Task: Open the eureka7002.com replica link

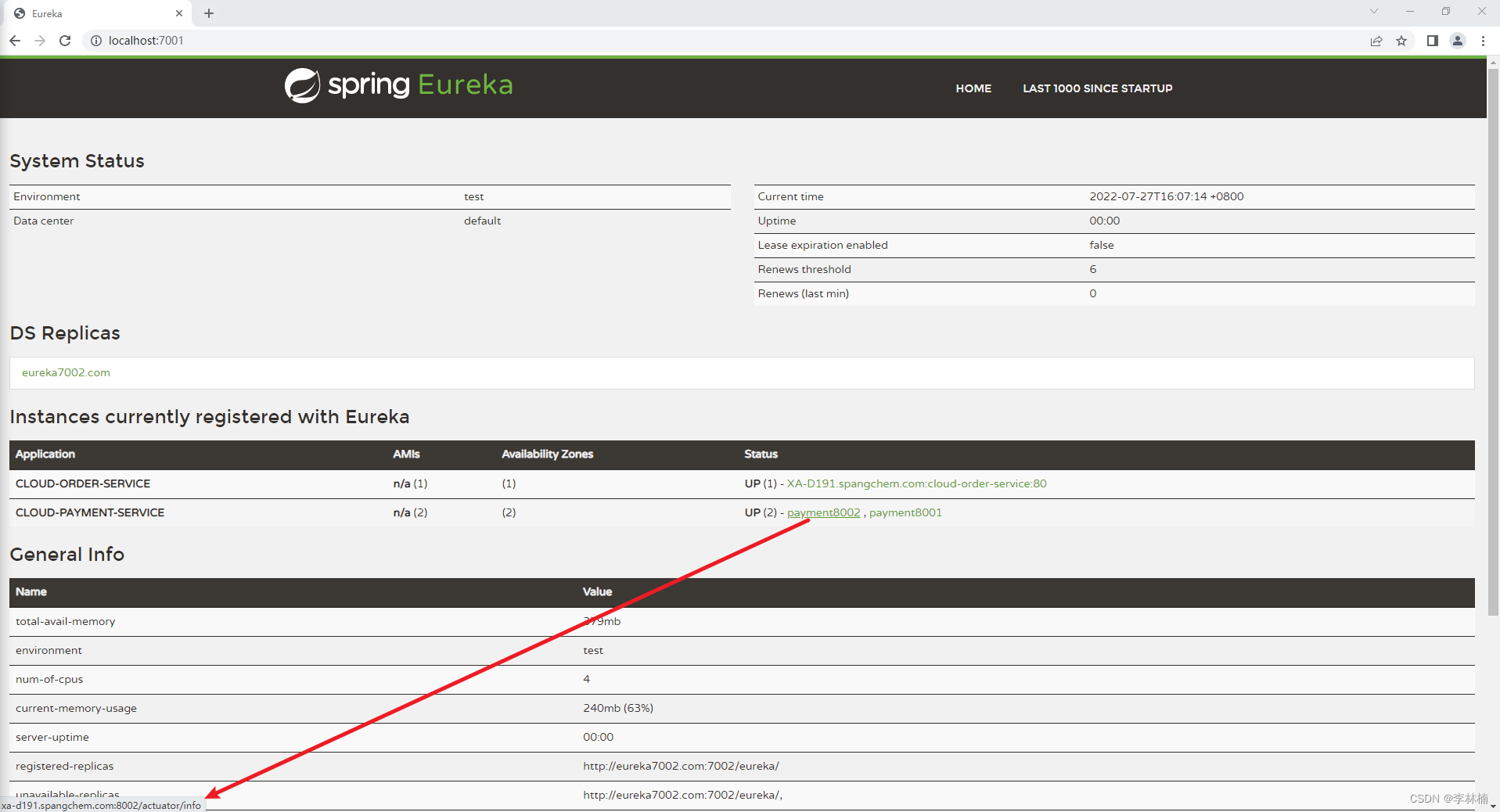Action: [66, 372]
